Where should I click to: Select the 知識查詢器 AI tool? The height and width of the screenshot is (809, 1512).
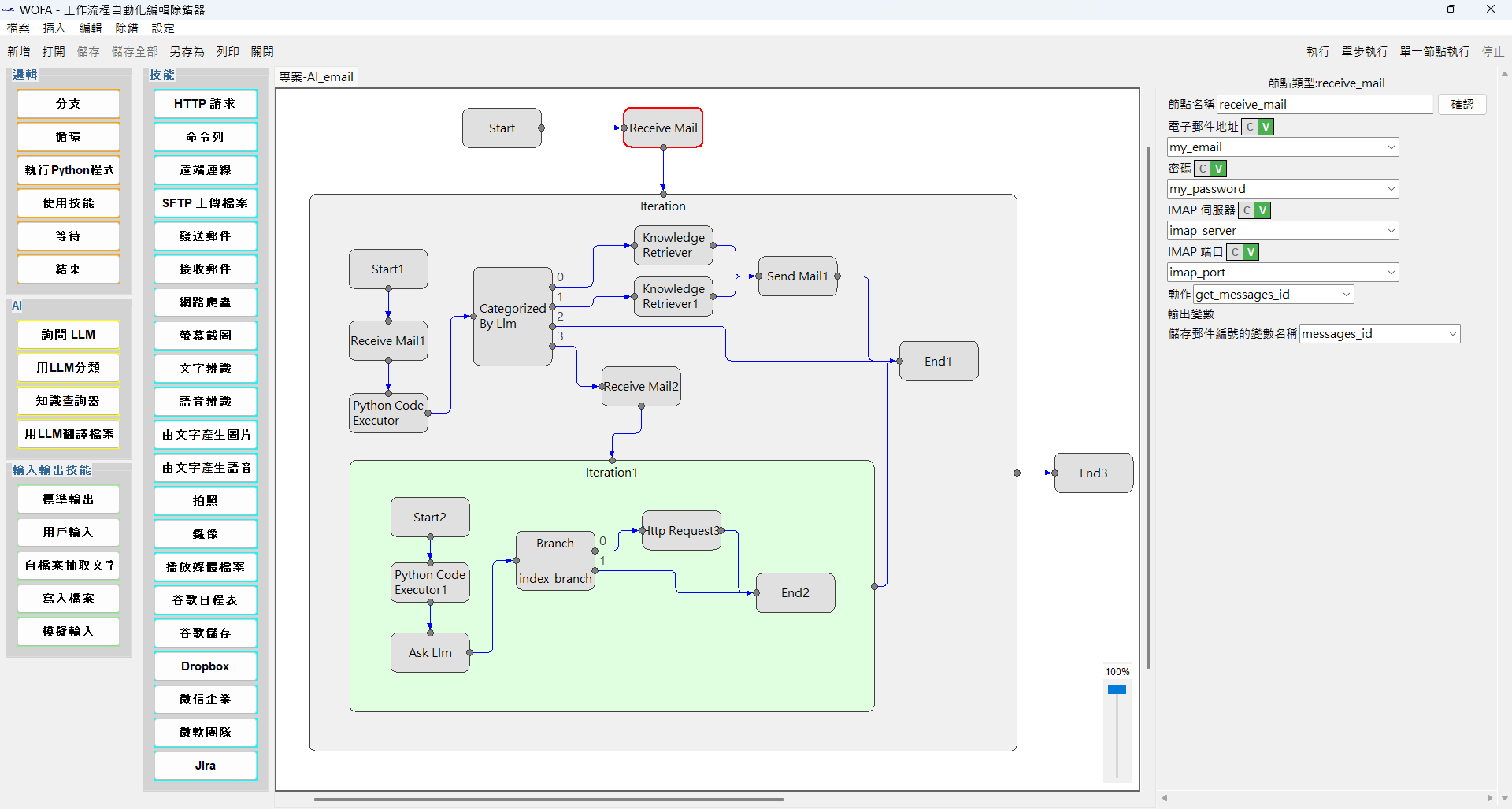[x=68, y=401]
